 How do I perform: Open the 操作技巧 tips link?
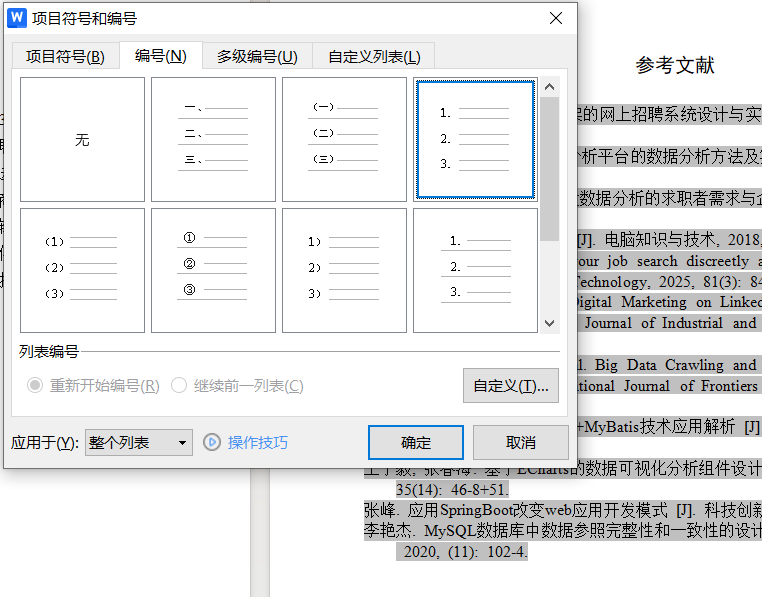(258, 442)
